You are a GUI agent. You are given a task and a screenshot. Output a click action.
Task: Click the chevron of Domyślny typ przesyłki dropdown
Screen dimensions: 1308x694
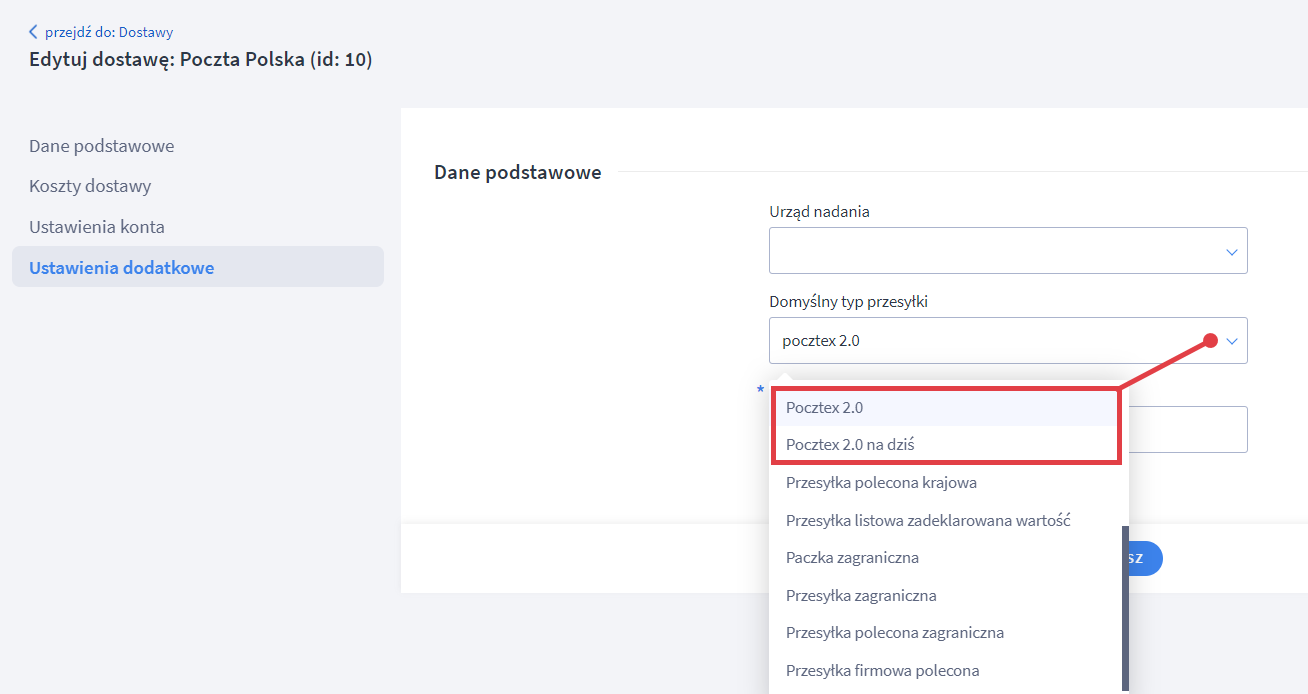1232,341
